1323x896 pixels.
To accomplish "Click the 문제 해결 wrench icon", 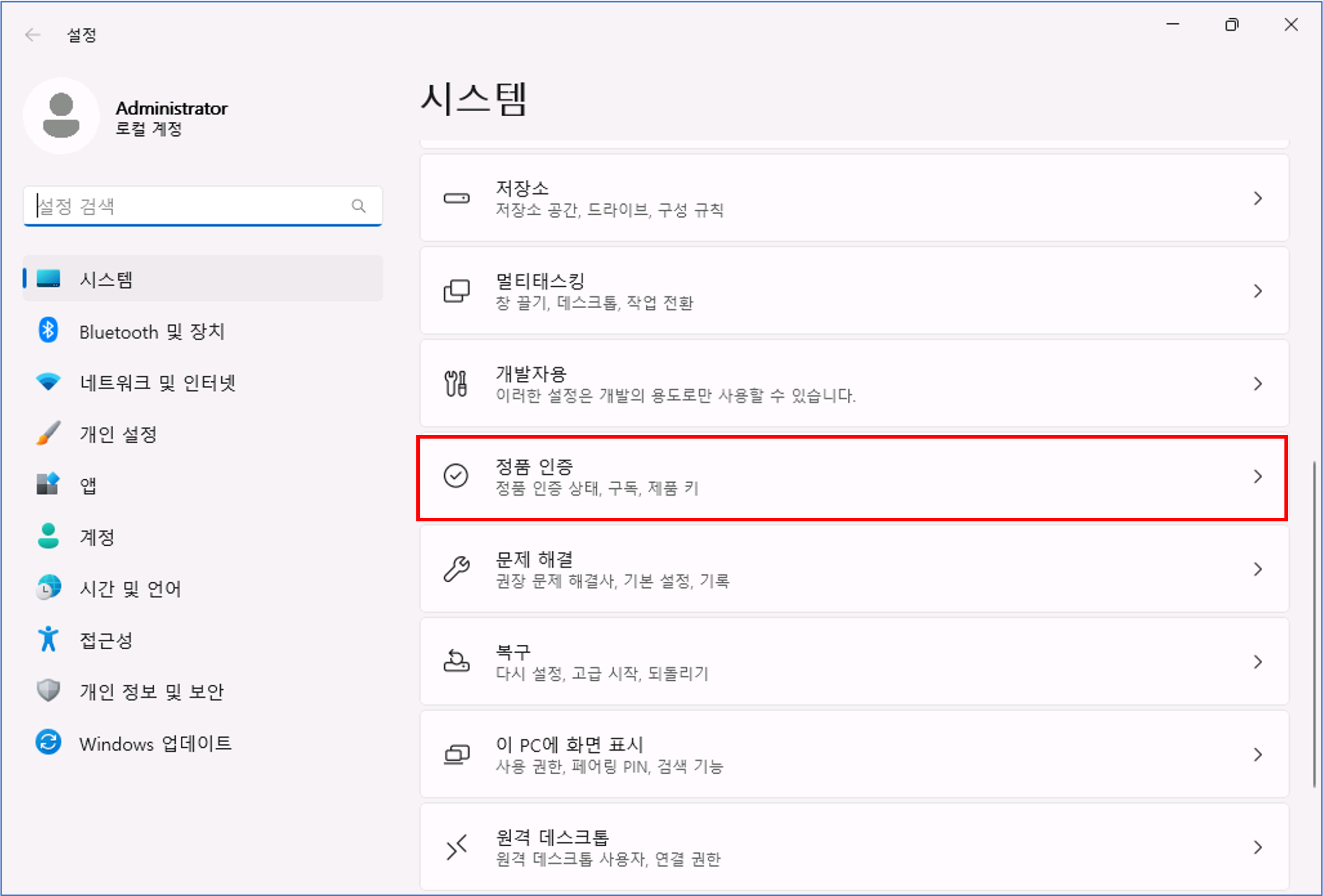I will pos(456,569).
